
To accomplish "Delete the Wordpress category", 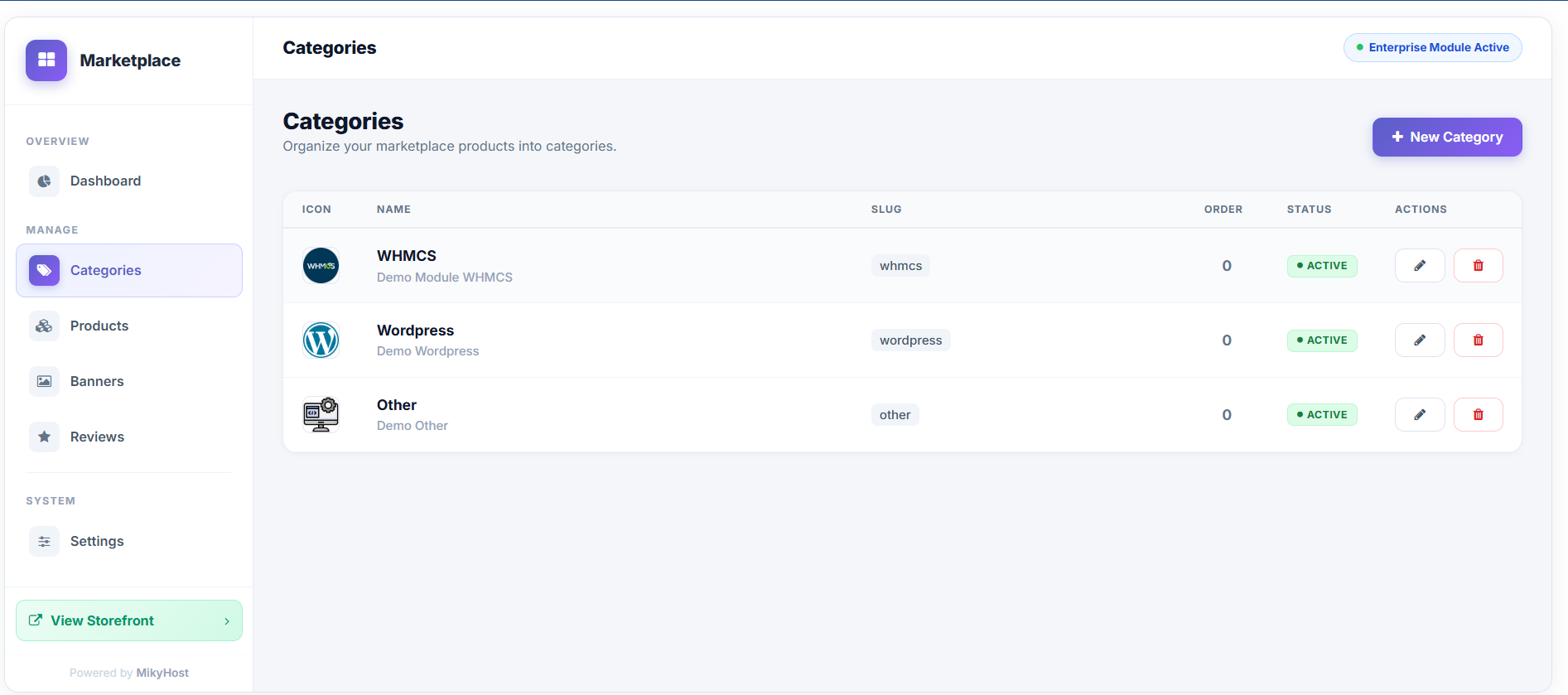I will 1478,340.
